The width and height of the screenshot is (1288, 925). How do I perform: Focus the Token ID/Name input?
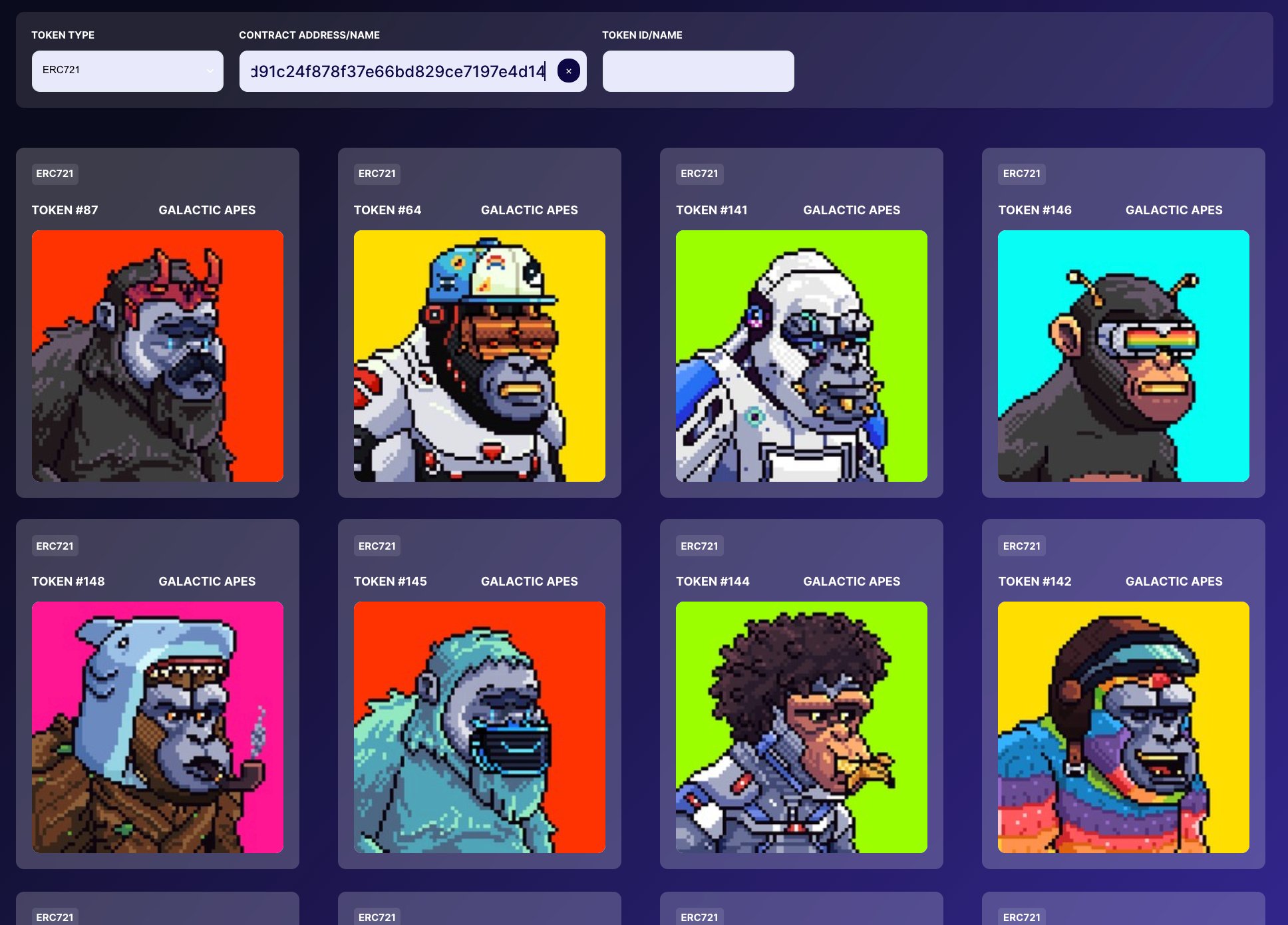coord(698,71)
